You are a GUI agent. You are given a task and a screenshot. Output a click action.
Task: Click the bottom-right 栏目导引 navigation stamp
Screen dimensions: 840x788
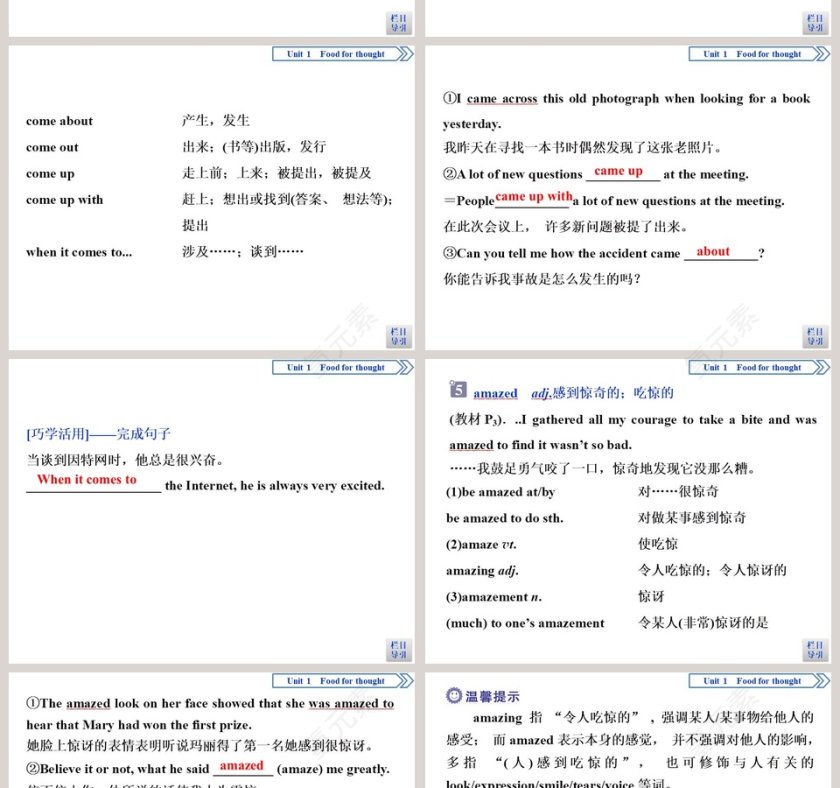pyautogui.click(x=816, y=652)
